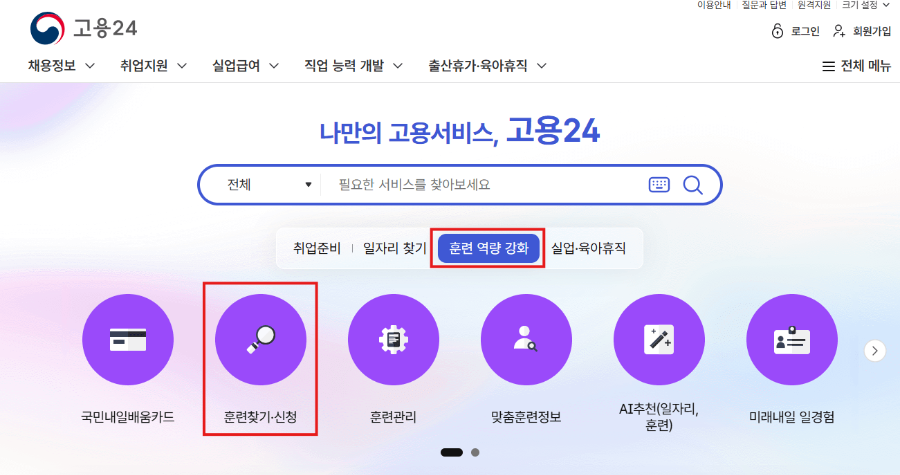Screen dimensions: 900x475
Task: Go to first carousel page indicator
Action: (452, 453)
